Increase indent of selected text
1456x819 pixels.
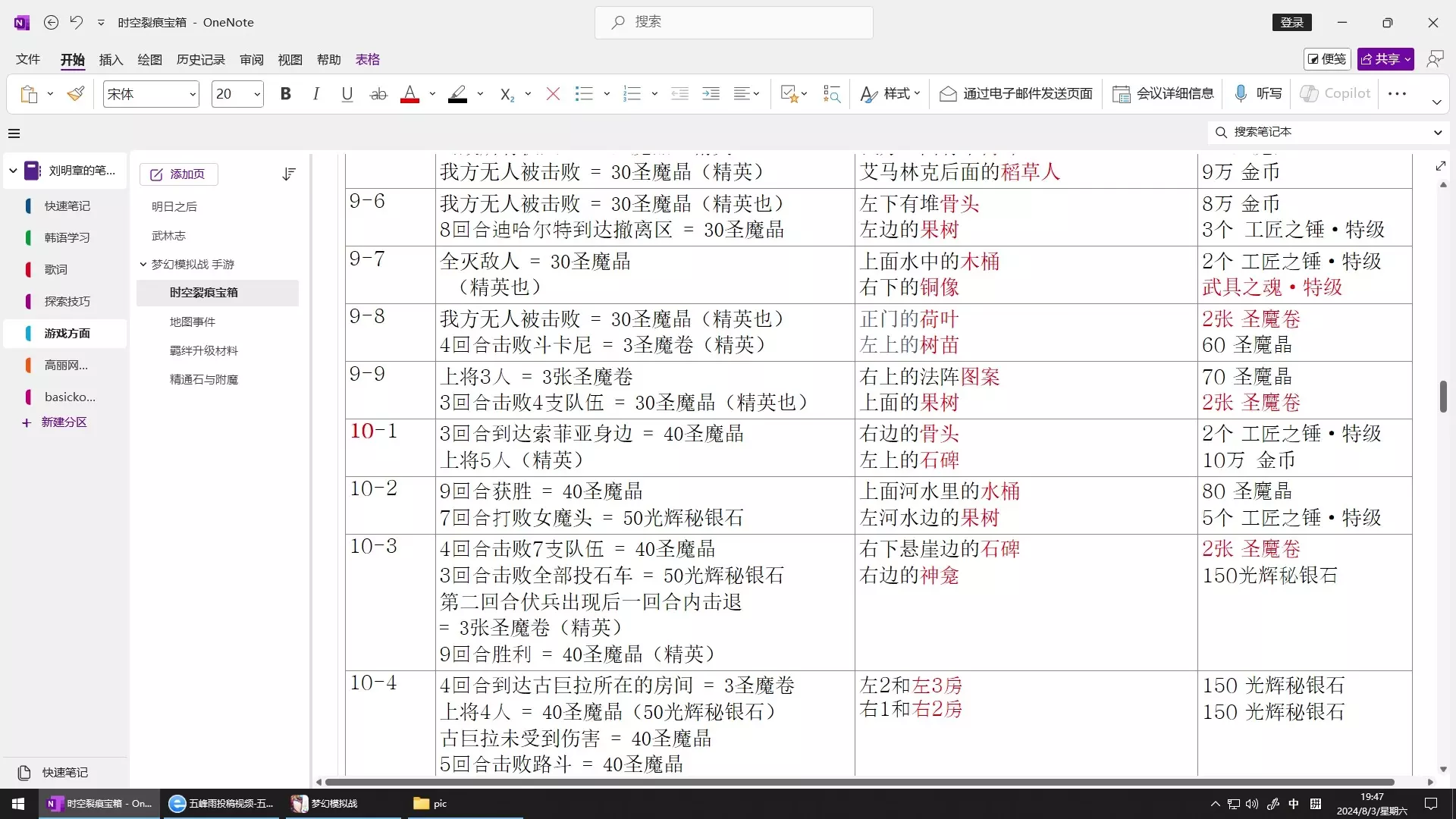point(711,94)
